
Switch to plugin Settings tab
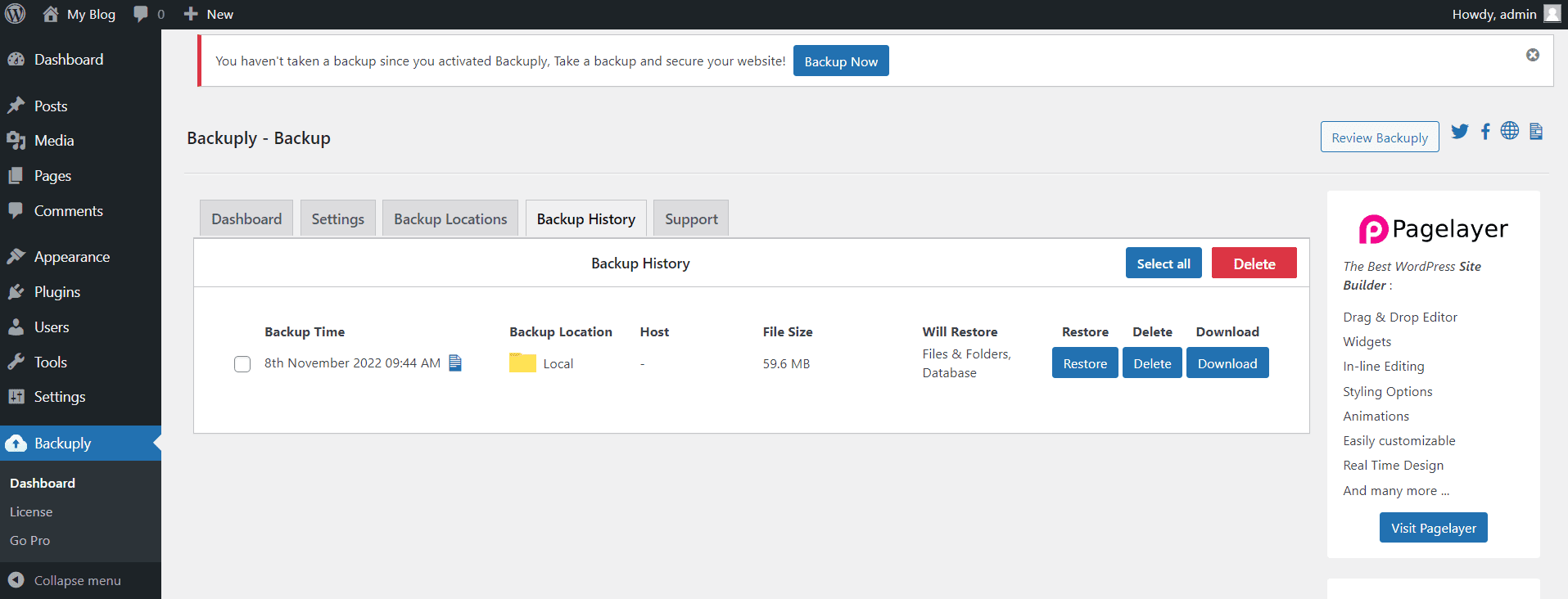pyautogui.click(x=338, y=218)
